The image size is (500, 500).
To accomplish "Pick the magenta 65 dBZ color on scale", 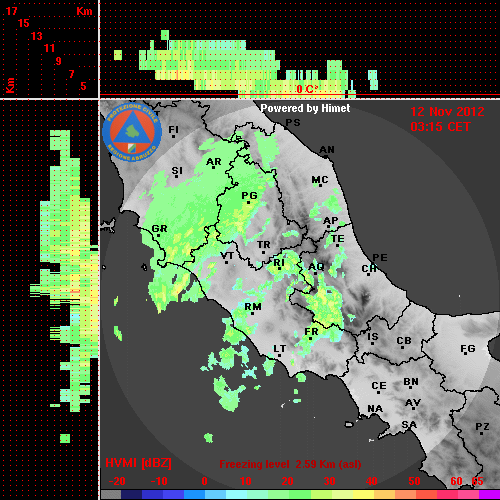I will point(489,494).
